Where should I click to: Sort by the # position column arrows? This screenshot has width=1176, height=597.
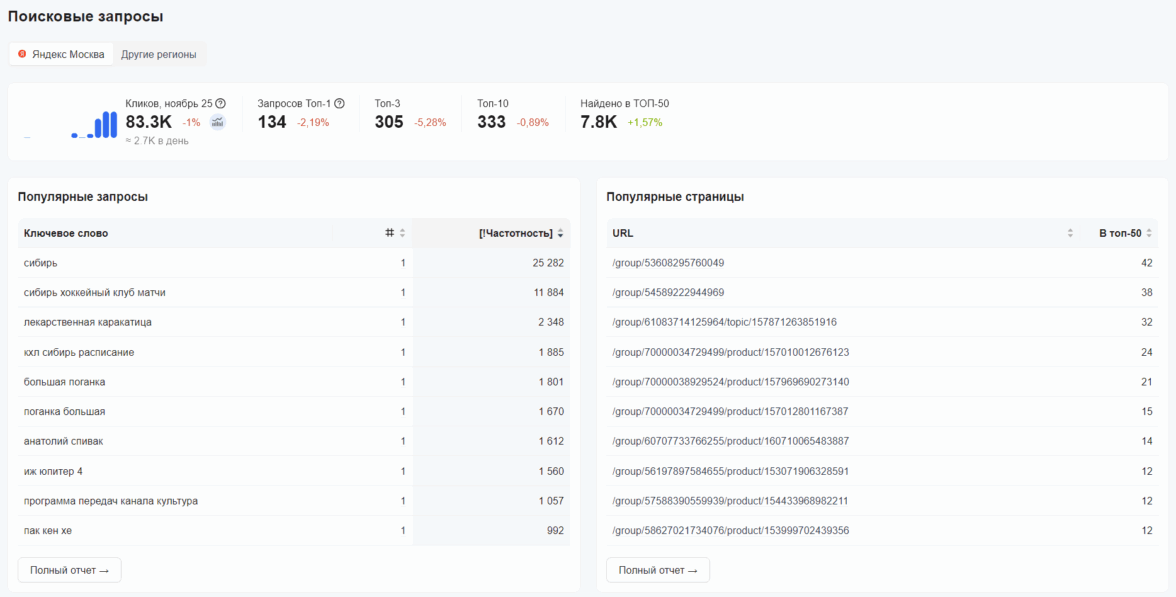click(x=402, y=233)
